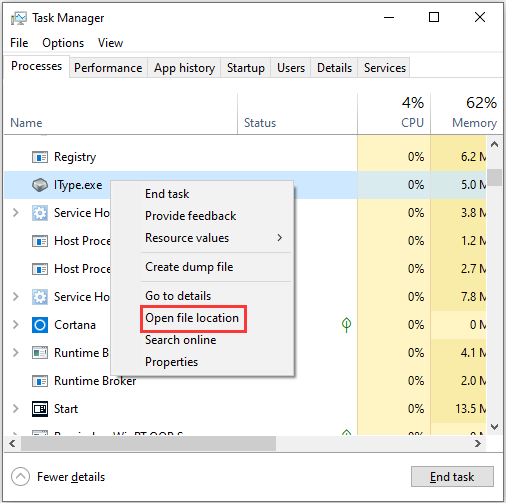Screen dimensions: 506x503
Task: Click the IType.exe process icon
Action: click(40, 185)
